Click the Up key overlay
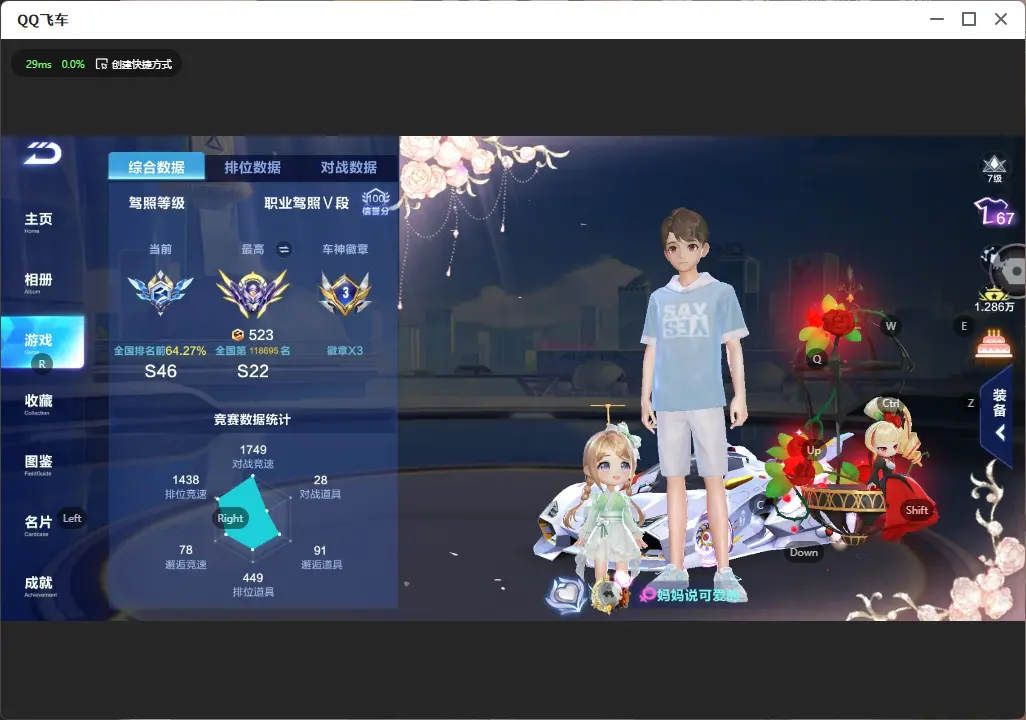This screenshot has width=1026, height=720. click(x=814, y=450)
